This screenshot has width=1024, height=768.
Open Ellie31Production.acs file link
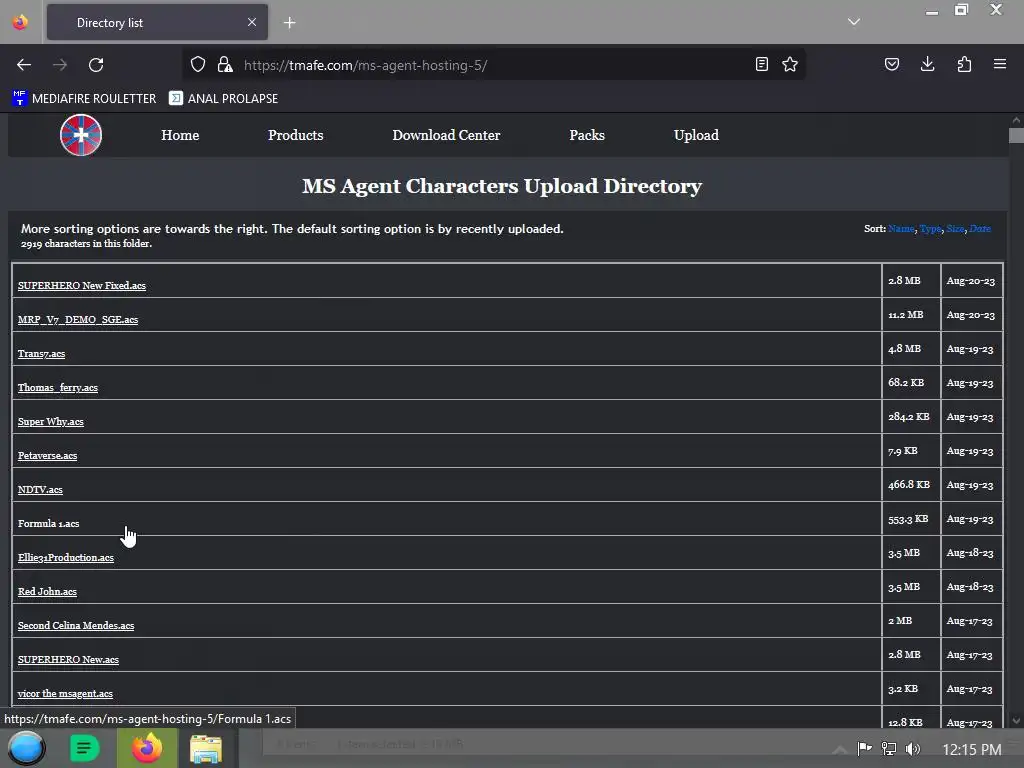tap(65, 557)
